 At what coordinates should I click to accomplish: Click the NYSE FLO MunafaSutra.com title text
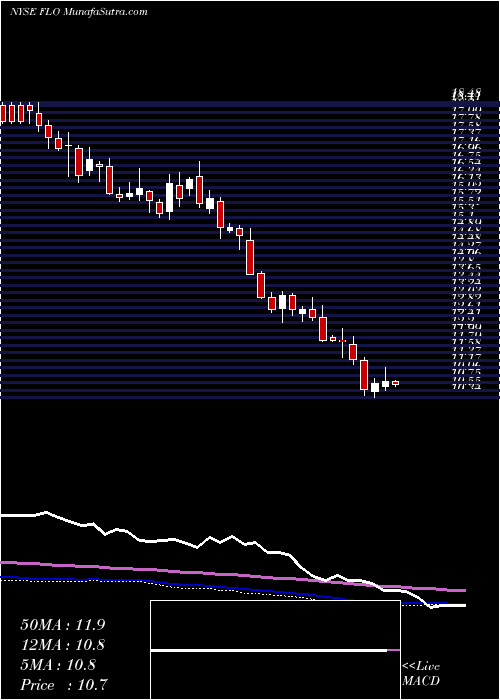click(x=79, y=12)
